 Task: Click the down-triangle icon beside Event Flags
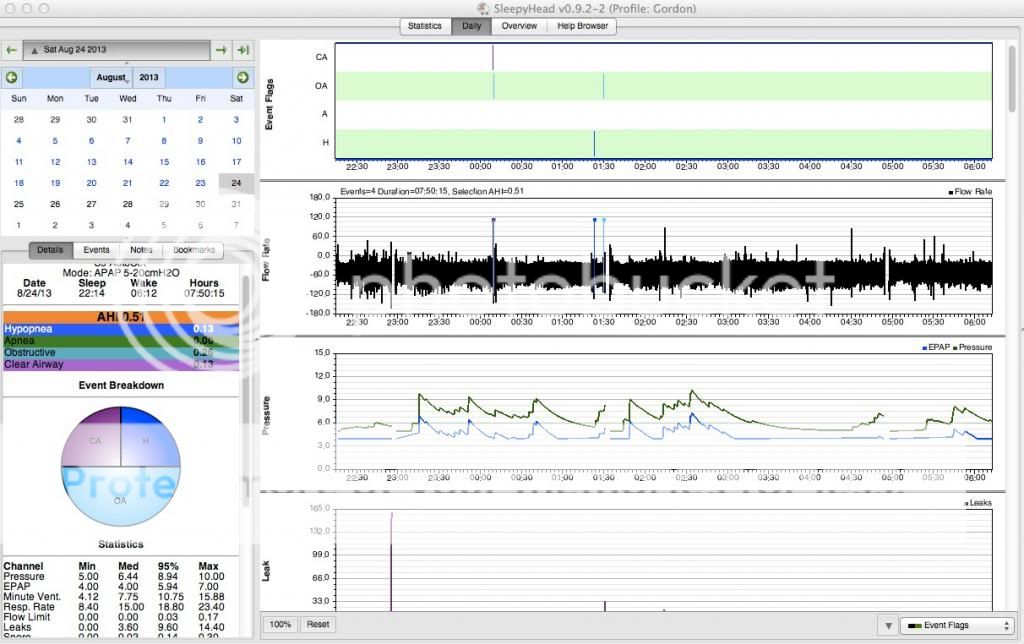(x=886, y=626)
